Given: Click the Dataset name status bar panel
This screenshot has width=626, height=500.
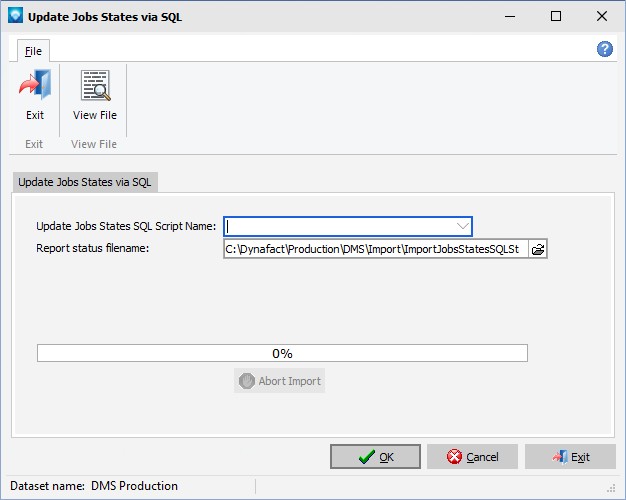Looking at the screenshot, I should 128,486.
